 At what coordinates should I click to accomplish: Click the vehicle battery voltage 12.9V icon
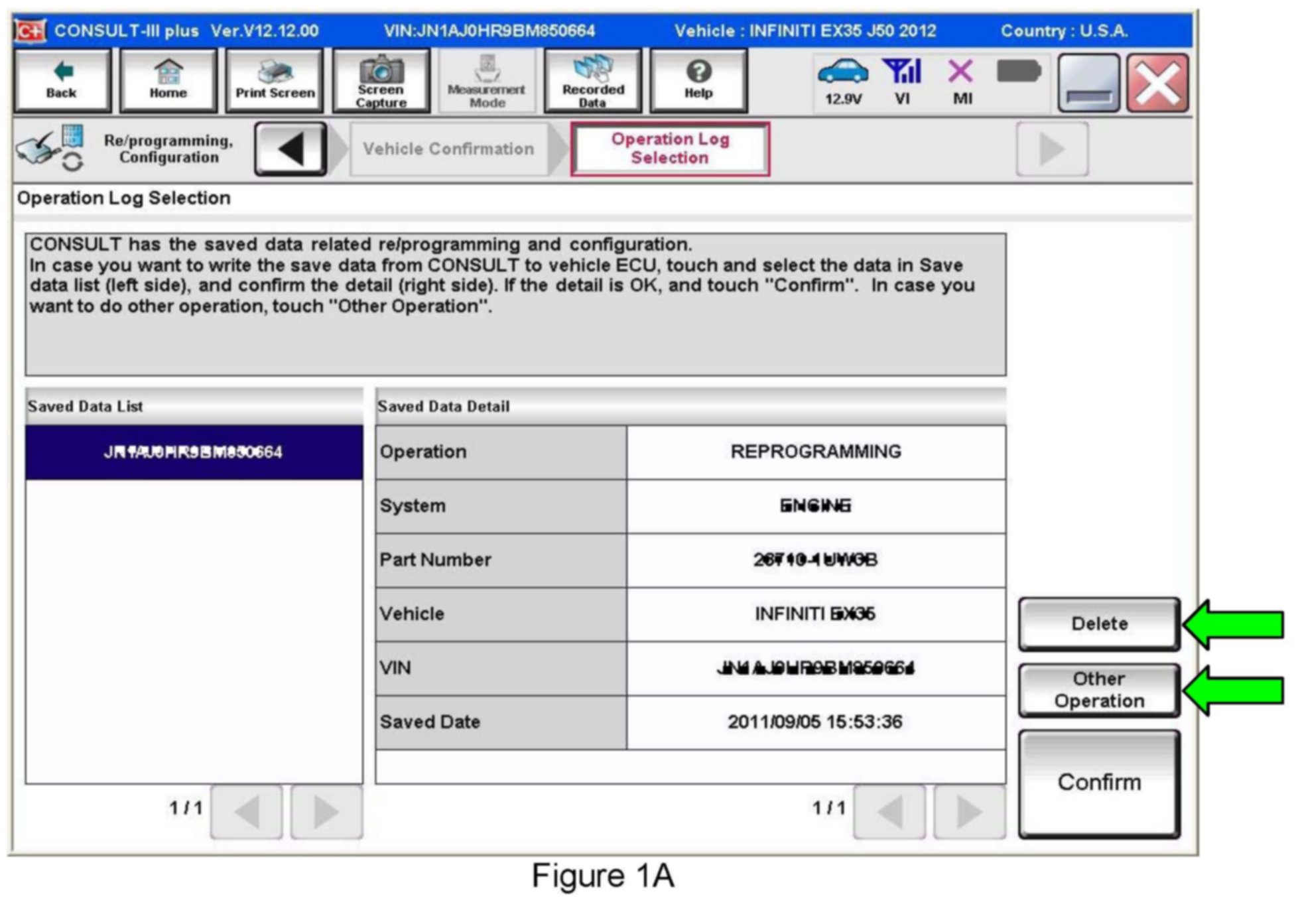pyautogui.click(x=842, y=80)
